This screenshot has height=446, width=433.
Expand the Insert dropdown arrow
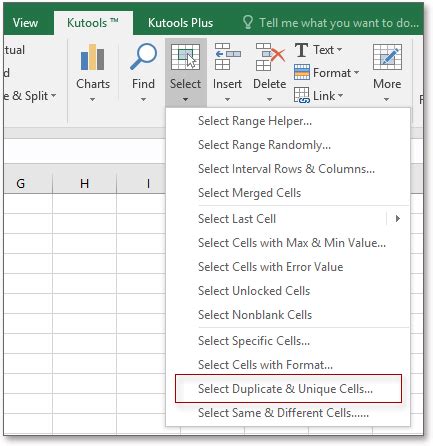(227, 99)
